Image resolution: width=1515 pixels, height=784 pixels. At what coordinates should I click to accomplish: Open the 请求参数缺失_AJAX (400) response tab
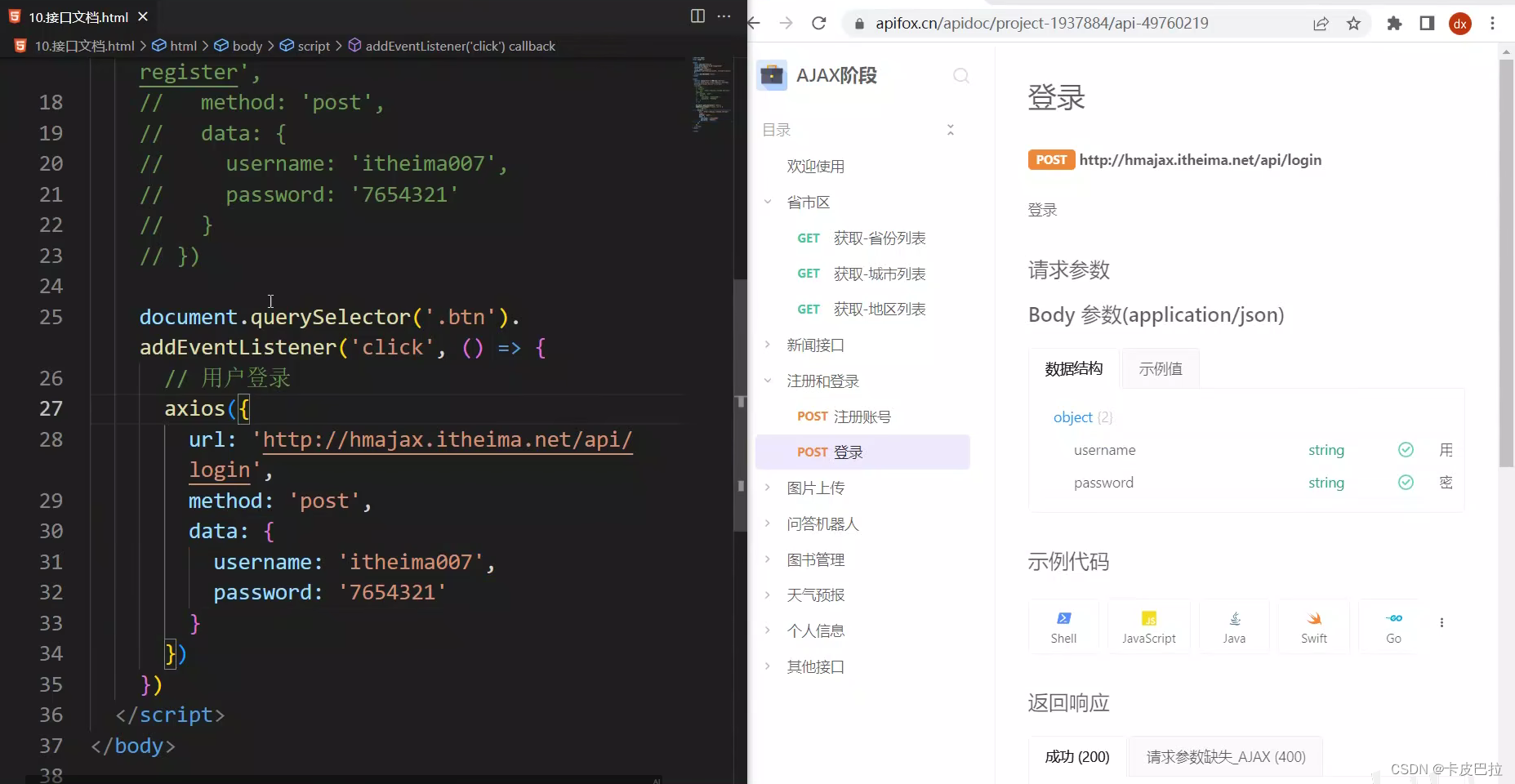1225,756
